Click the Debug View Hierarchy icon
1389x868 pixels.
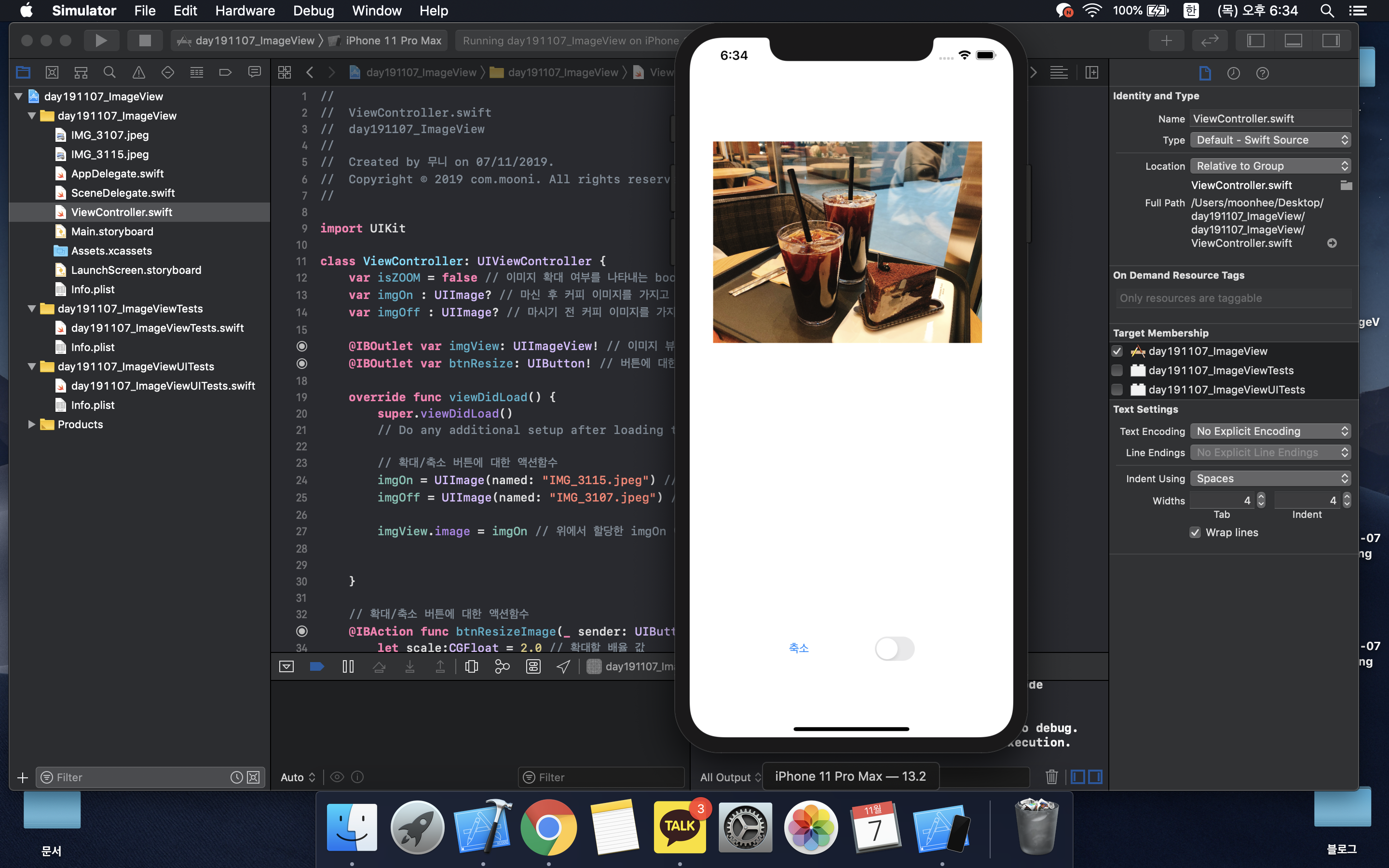[x=471, y=666]
